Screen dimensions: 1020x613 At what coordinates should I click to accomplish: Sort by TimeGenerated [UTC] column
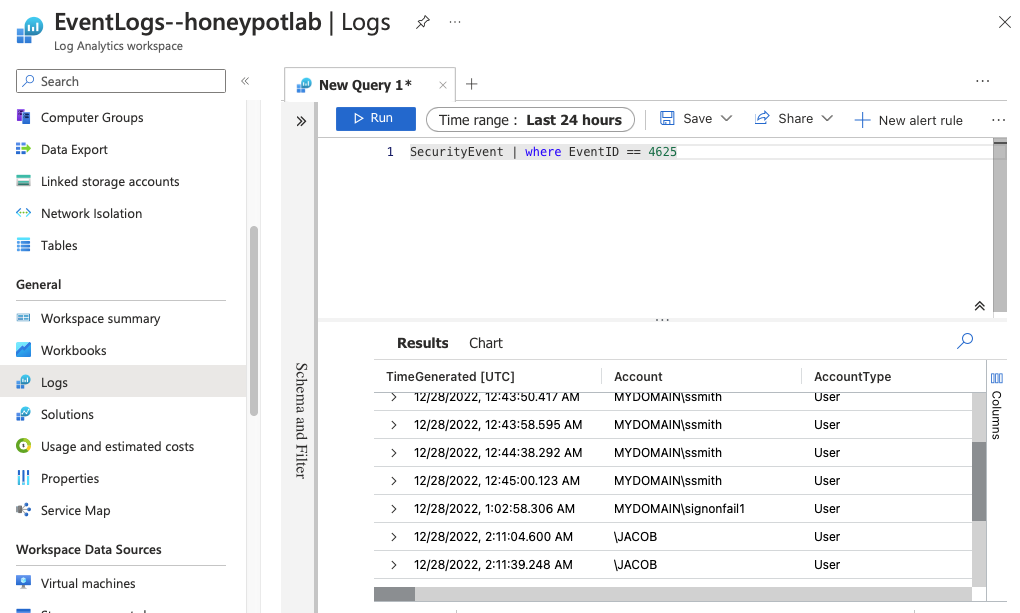(x=450, y=376)
